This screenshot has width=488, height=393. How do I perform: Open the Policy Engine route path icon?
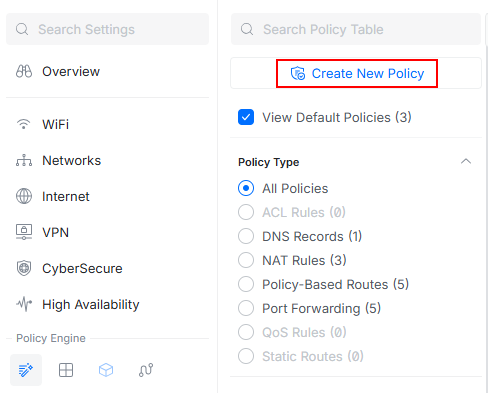point(146,370)
